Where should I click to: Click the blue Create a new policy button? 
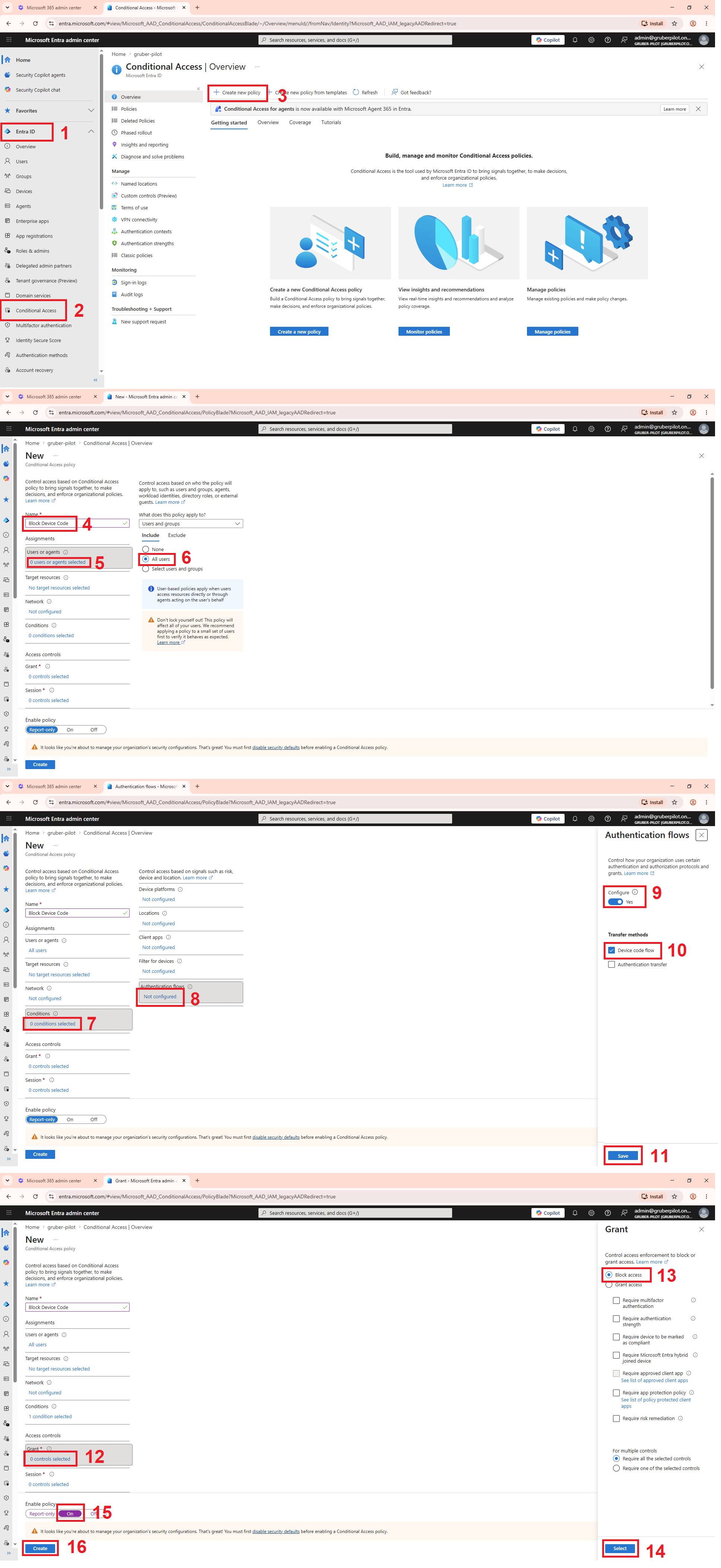299,332
